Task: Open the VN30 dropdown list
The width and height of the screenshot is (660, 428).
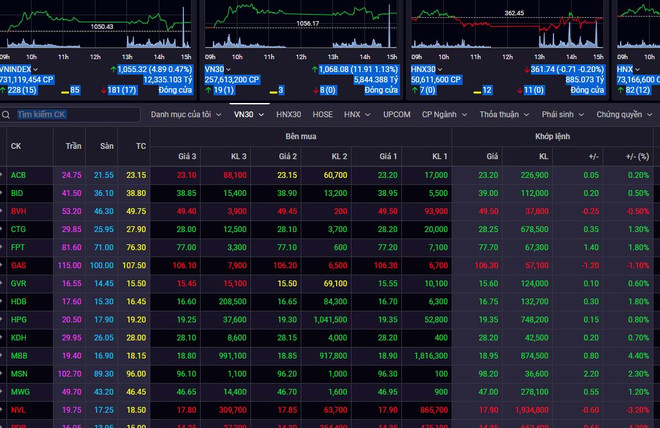Action: pyautogui.click(x=248, y=115)
